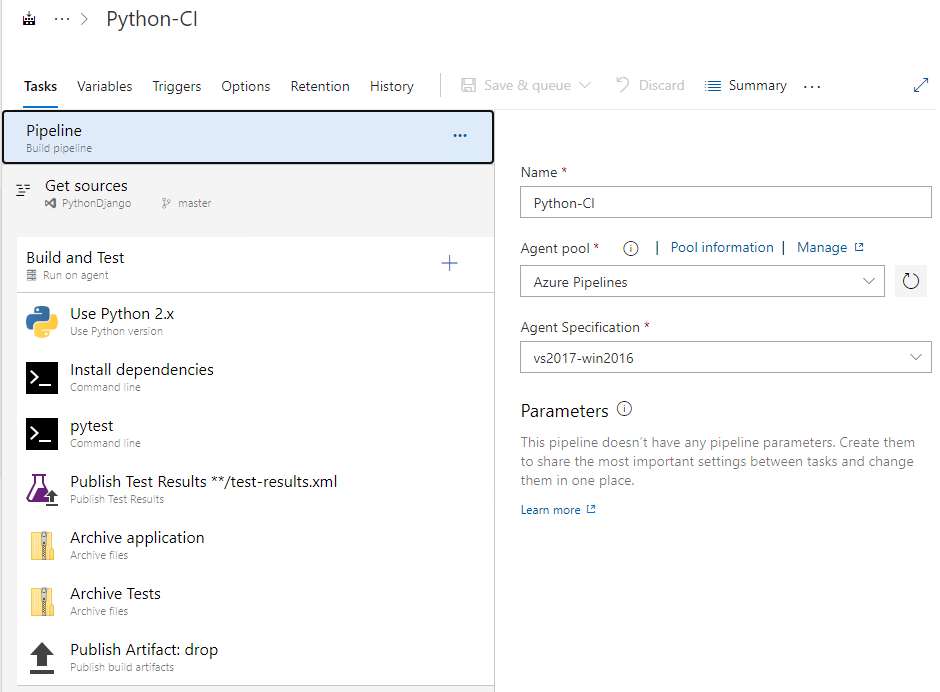
Task: Click the Name input field
Action: [725, 202]
